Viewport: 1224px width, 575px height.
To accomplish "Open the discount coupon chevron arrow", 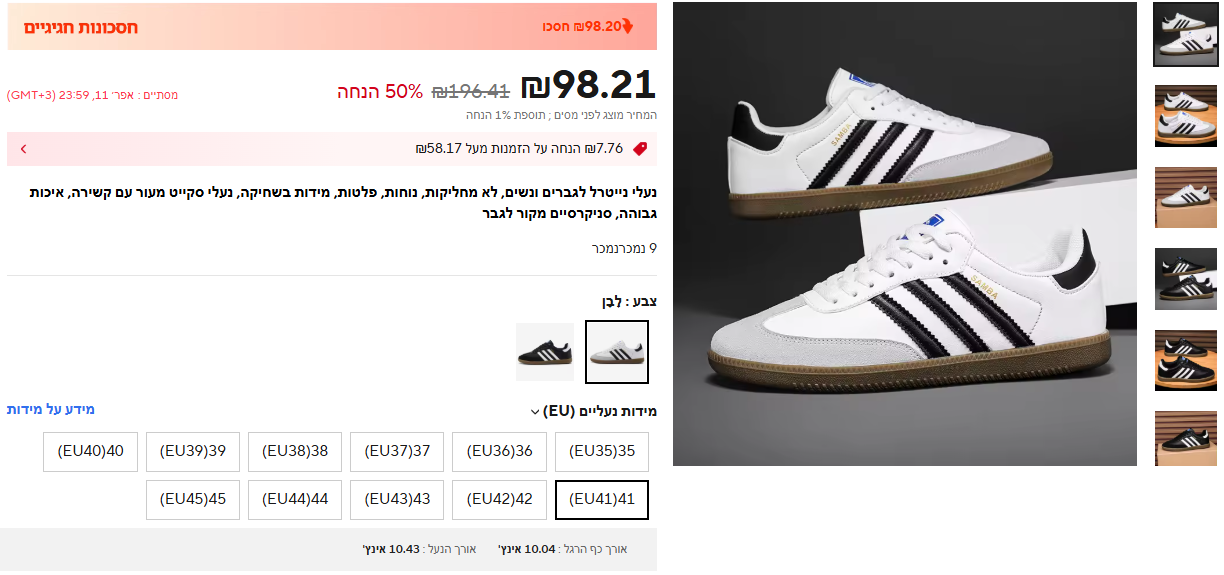I will (x=23, y=149).
